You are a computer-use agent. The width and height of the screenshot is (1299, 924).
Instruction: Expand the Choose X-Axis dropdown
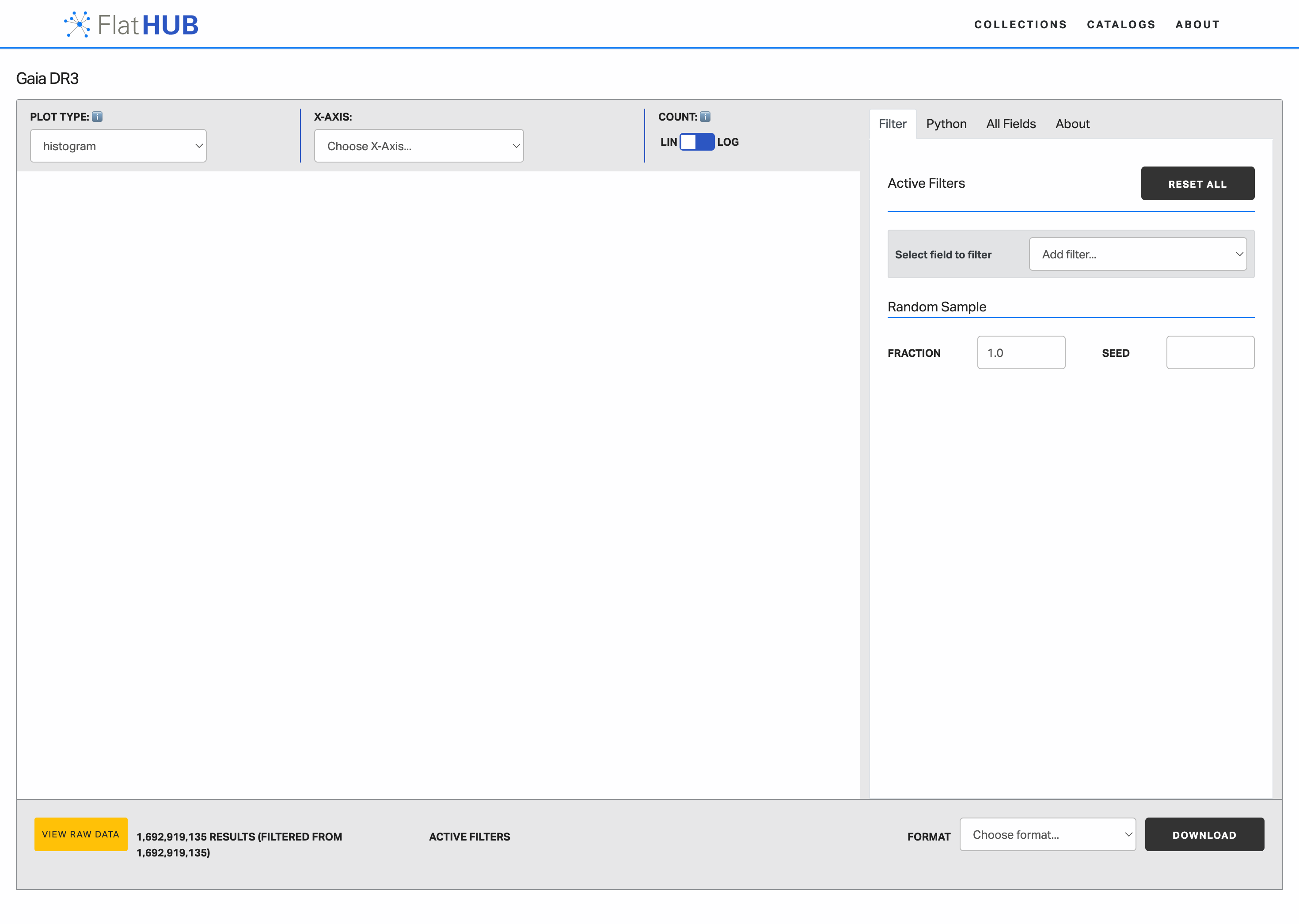[x=419, y=146]
